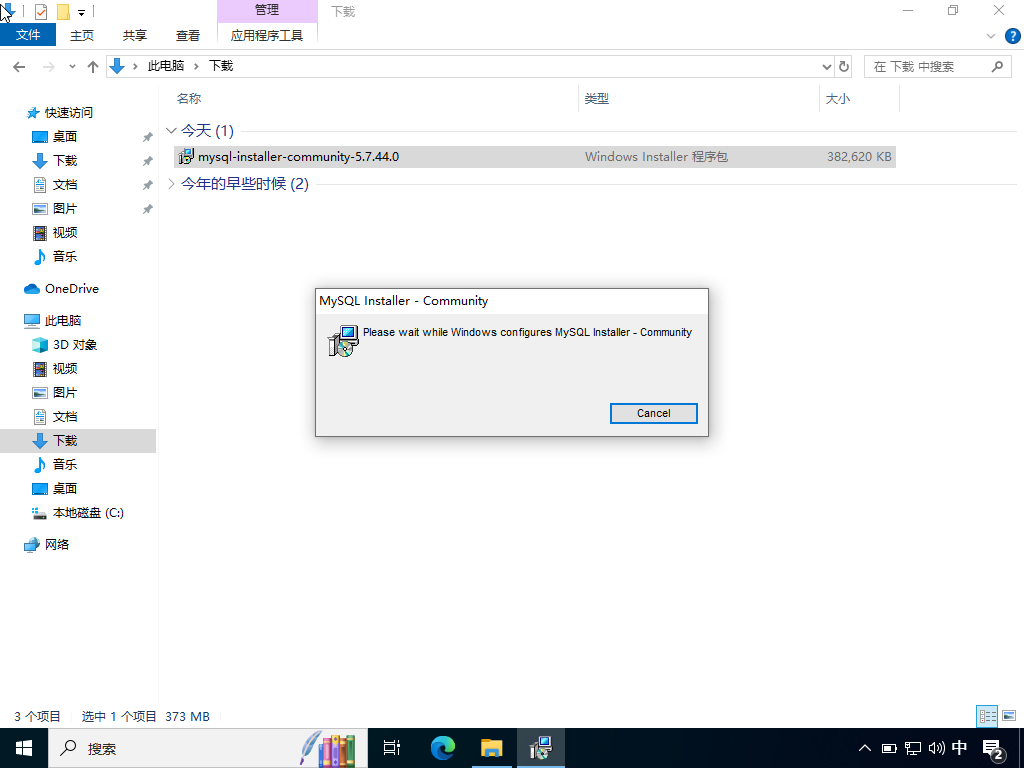Screen dimensions: 1024x768
Task: Switch to MySQL Installer taskbar button
Action: point(541,748)
